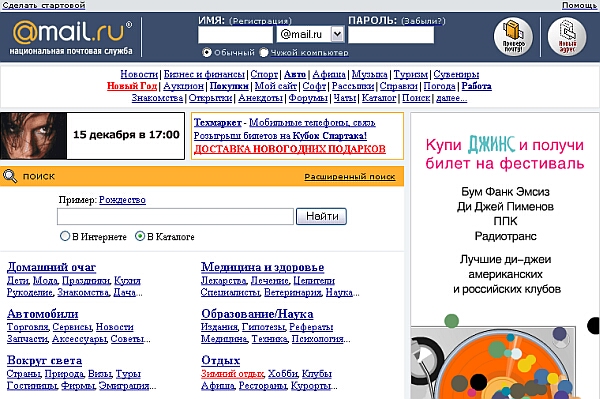The height and width of the screenshot is (399, 600).
Task: Open the Аукцион section
Action: coord(183,86)
